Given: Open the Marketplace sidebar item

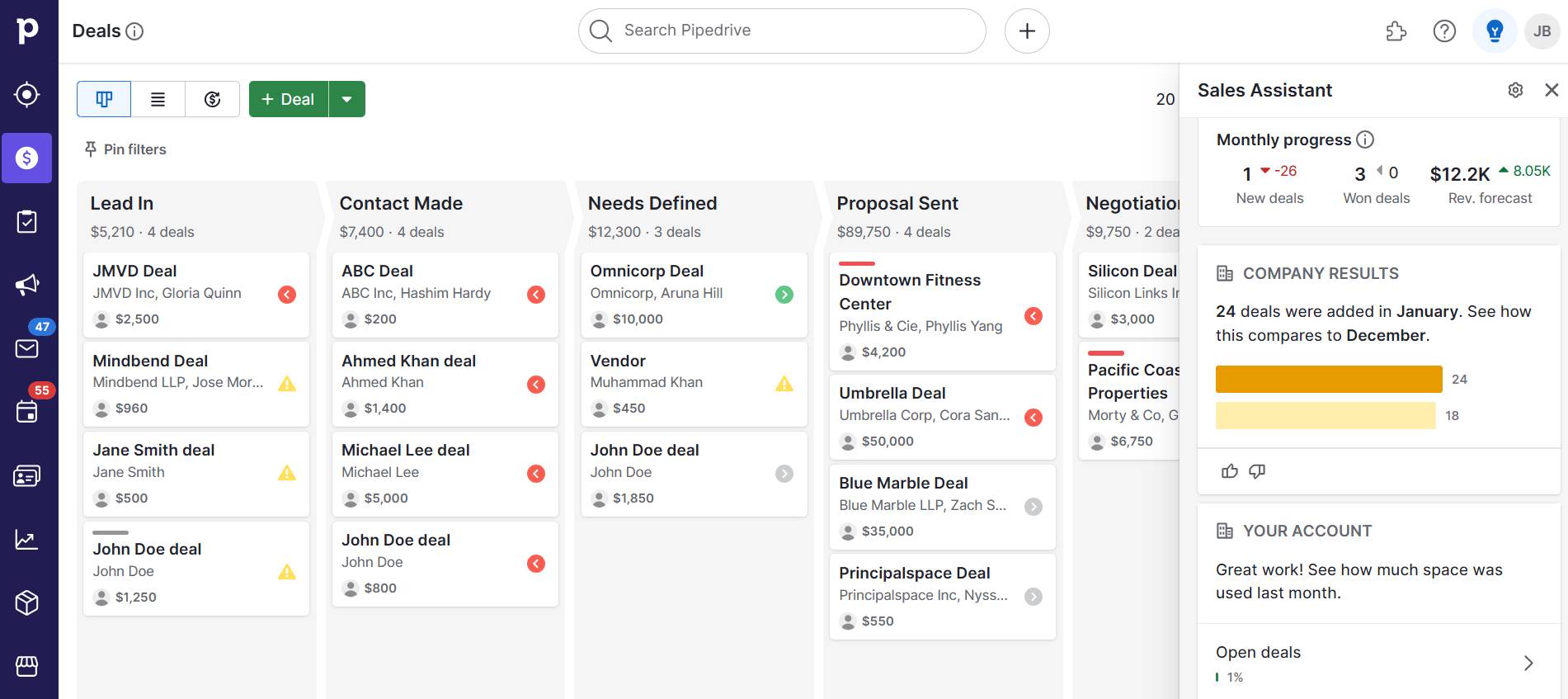Looking at the screenshot, I should tap(26, 666).
